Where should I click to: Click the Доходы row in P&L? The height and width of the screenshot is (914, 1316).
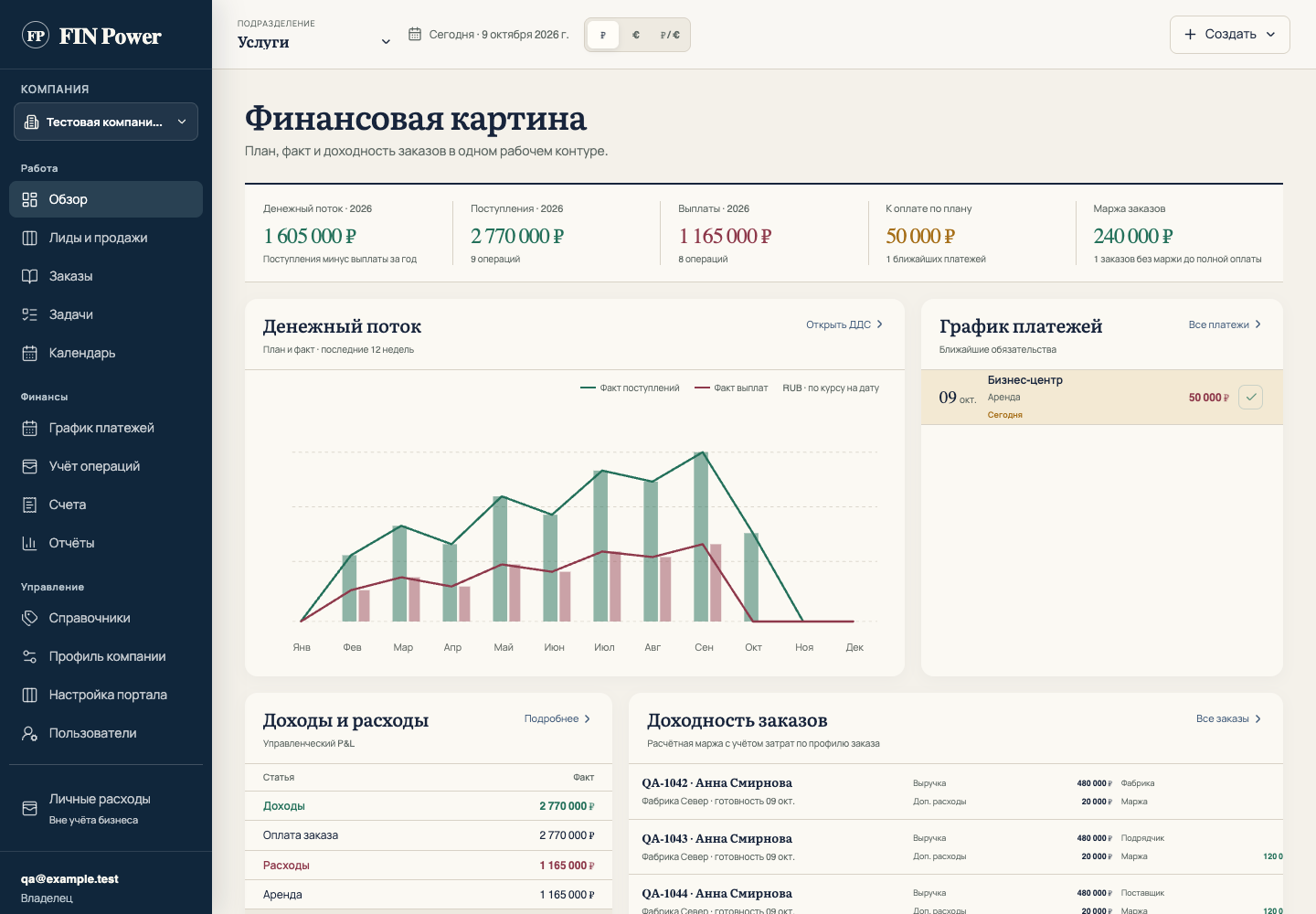coord(429,806)
